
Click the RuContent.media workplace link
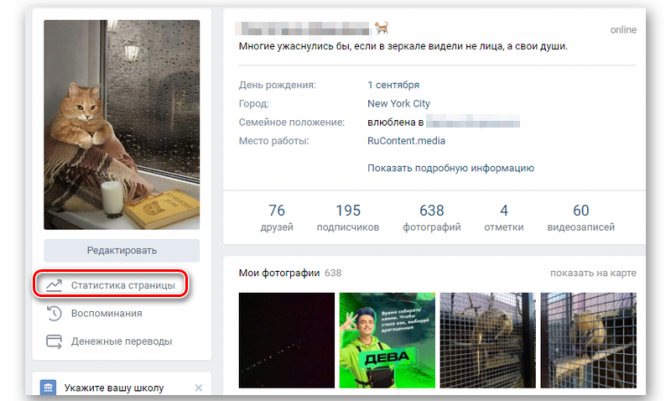tap(406, 141)
